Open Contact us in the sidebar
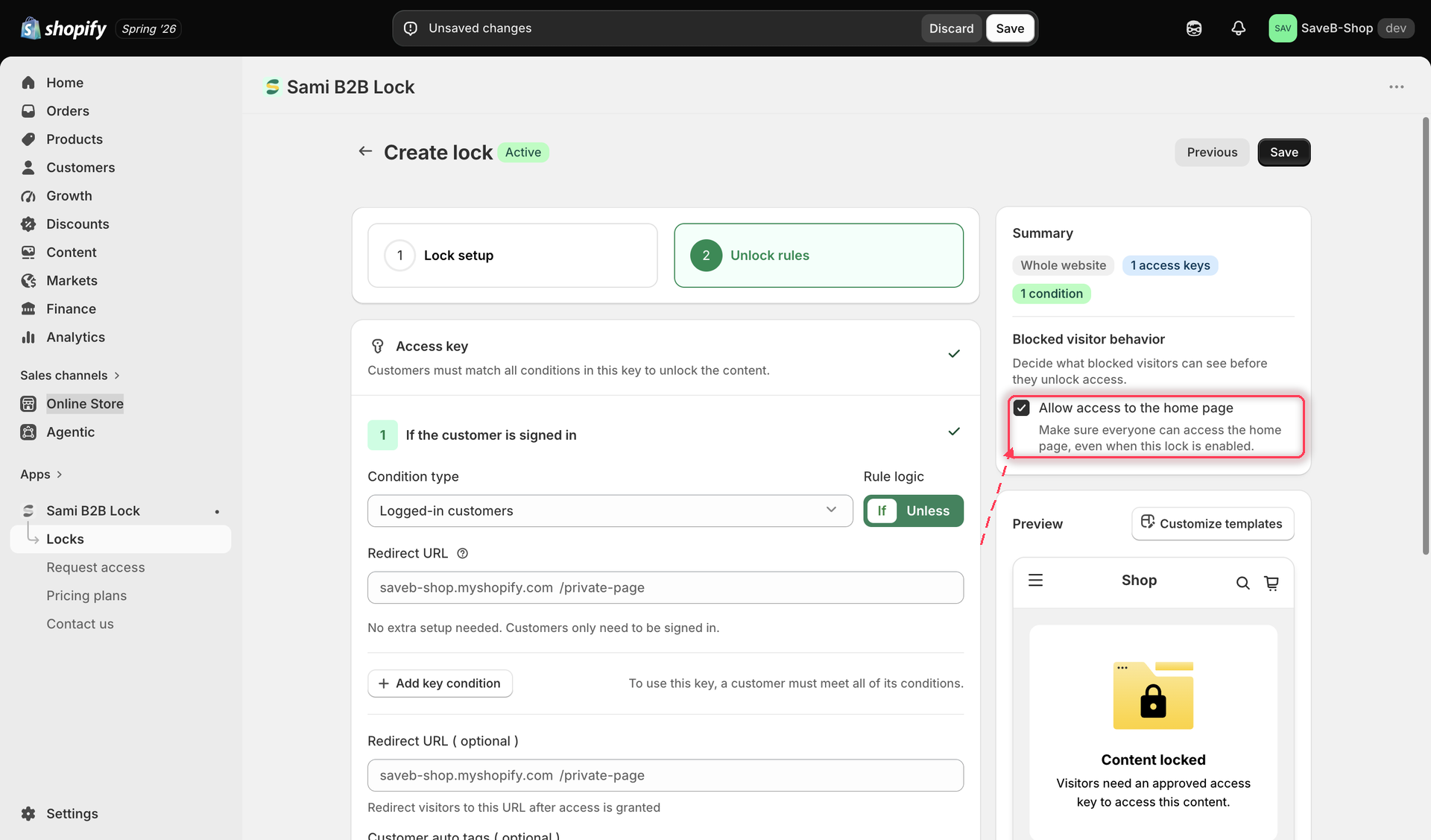 point(80,624)
